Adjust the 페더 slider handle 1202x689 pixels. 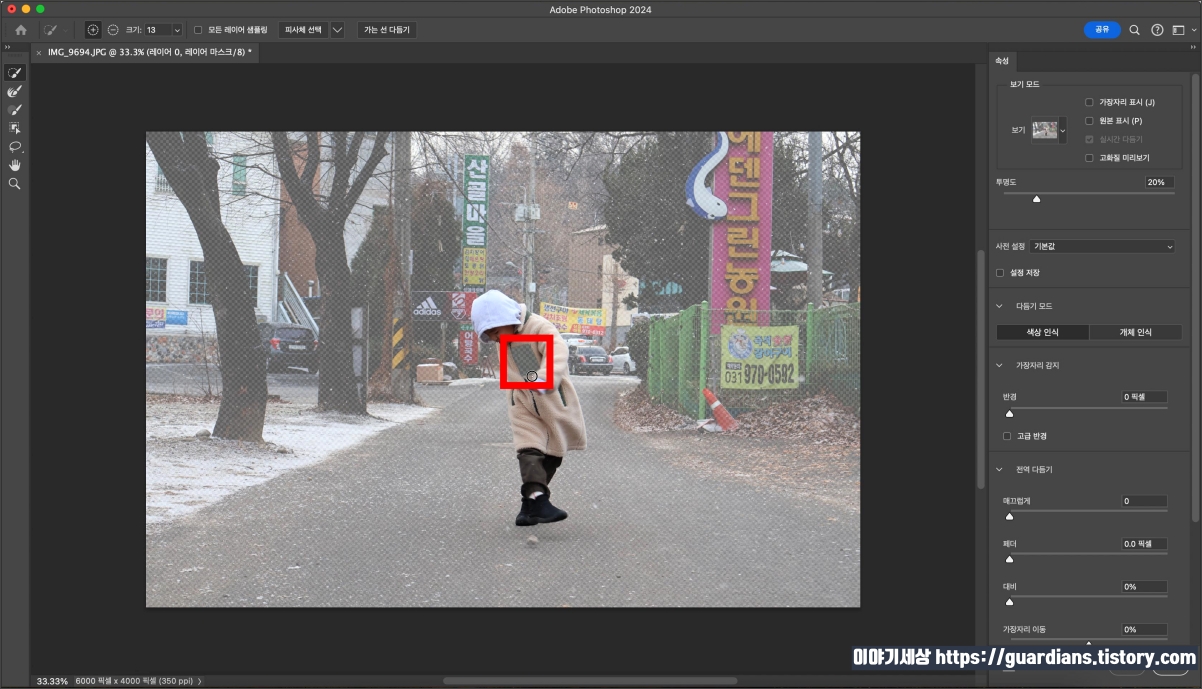click(1009, 560)
